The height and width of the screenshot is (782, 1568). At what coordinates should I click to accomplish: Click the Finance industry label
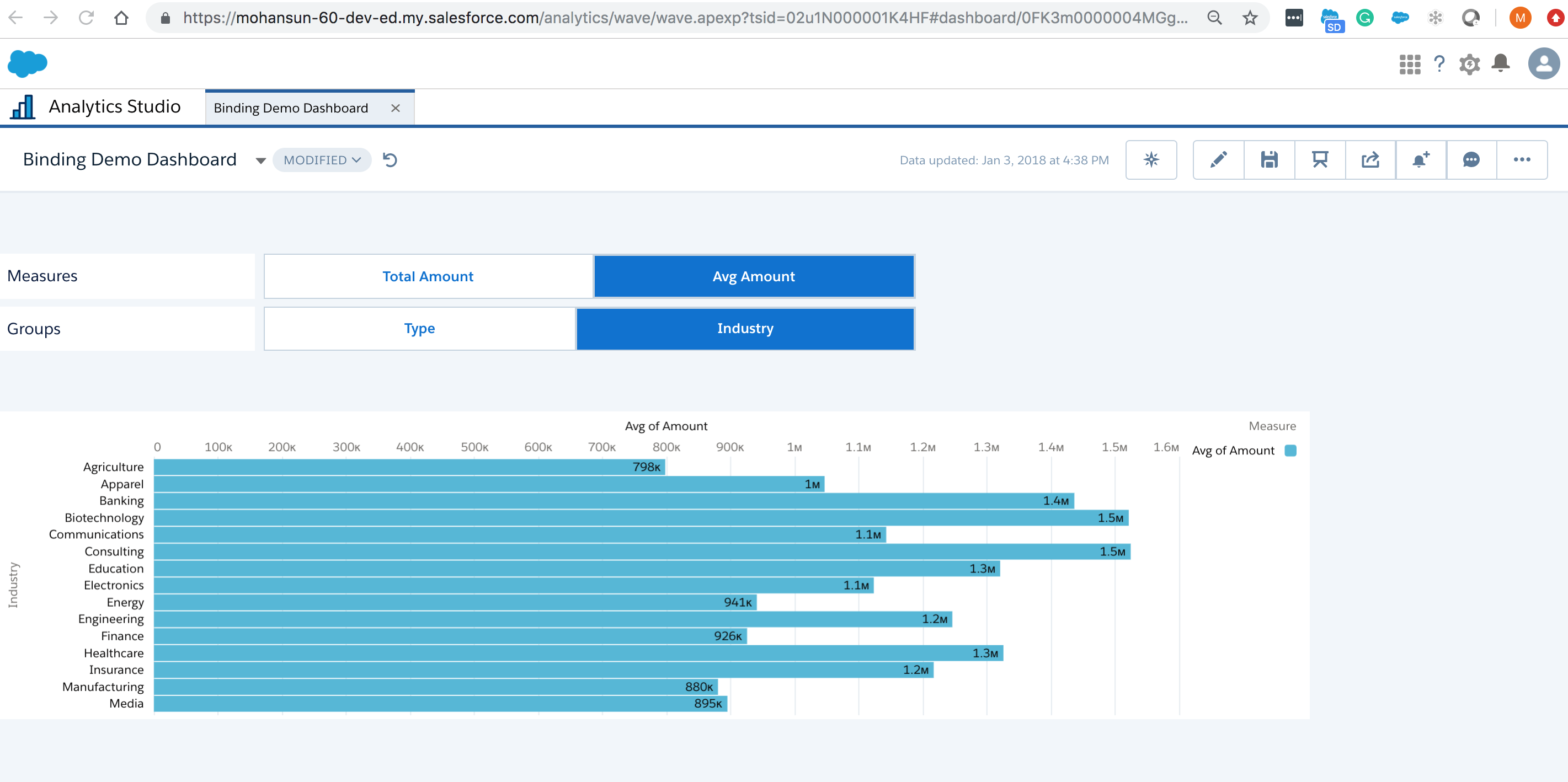point(122,636)
